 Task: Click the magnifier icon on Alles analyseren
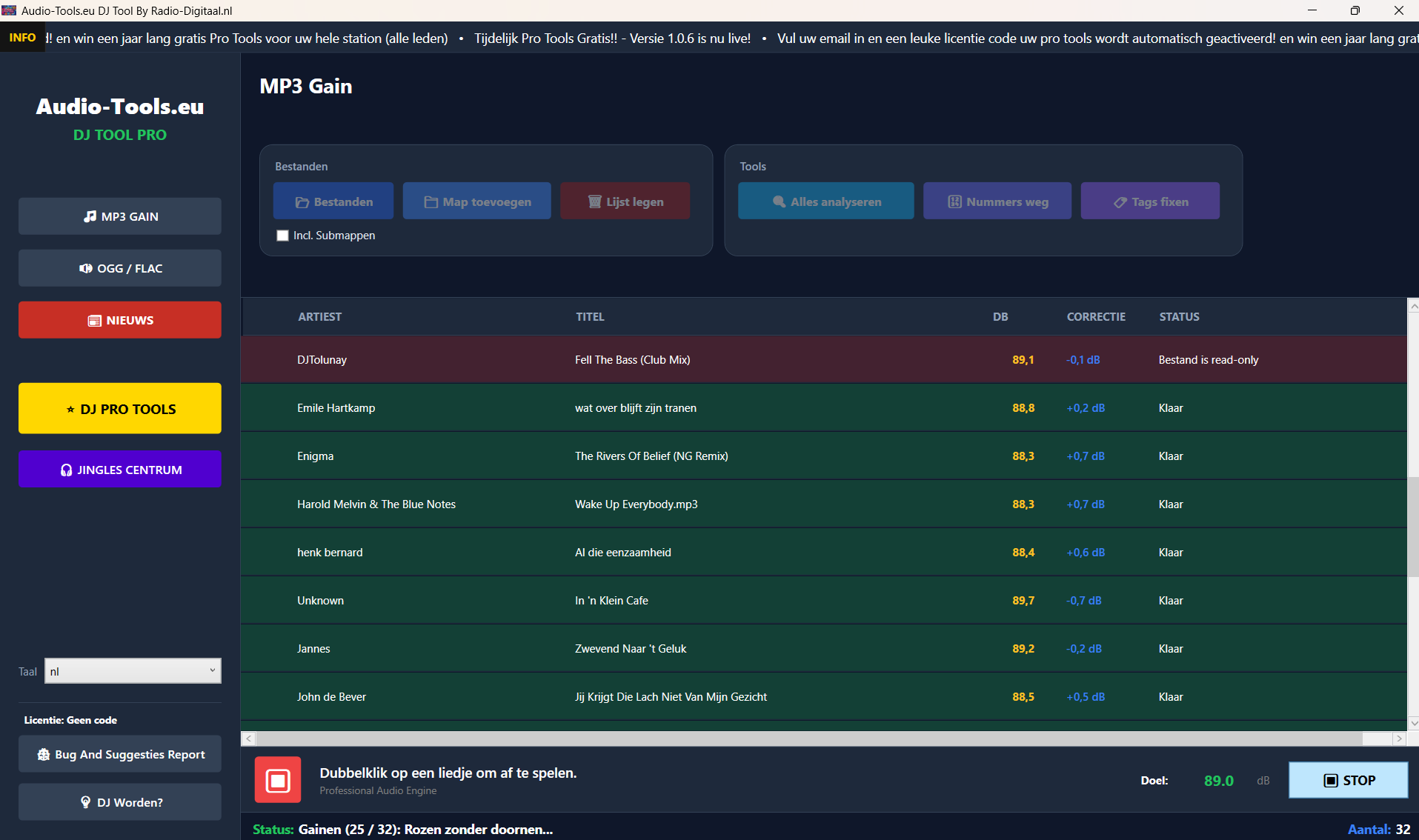tap(779, 201)
